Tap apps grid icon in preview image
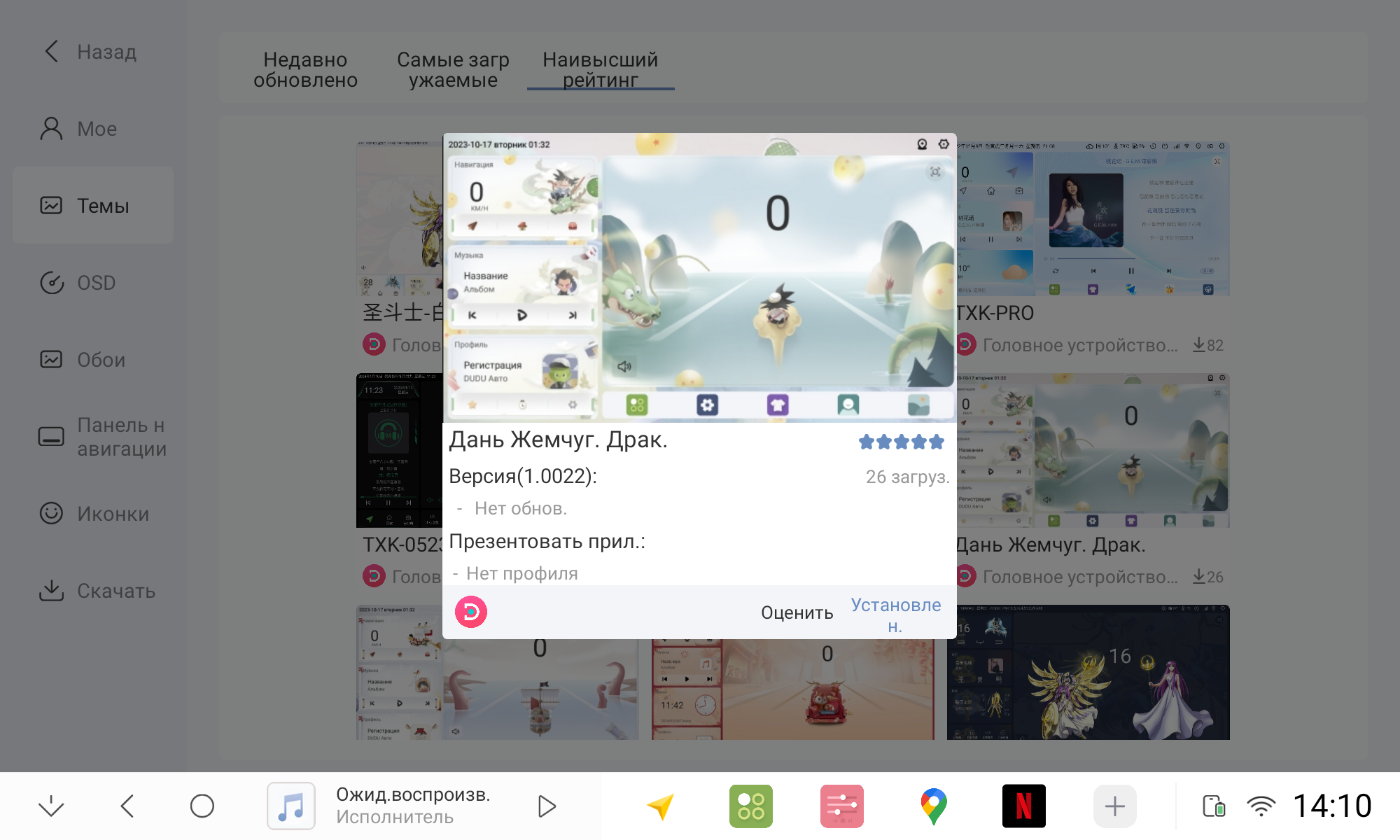The height and width of the screenshot is (840, 1400). 637,405
